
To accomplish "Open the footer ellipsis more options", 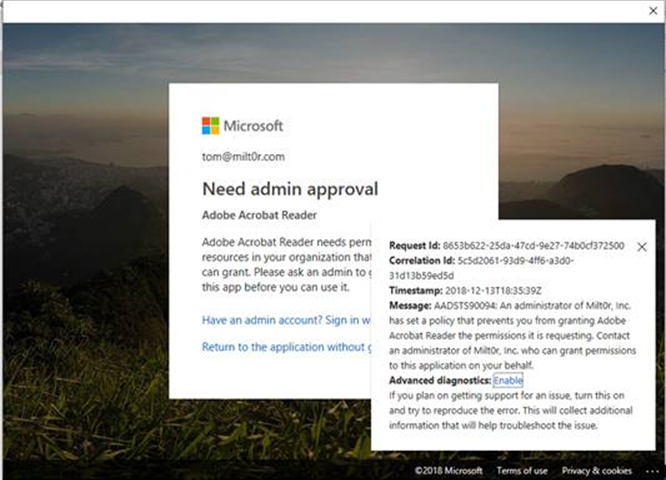I will click(652, 471).
